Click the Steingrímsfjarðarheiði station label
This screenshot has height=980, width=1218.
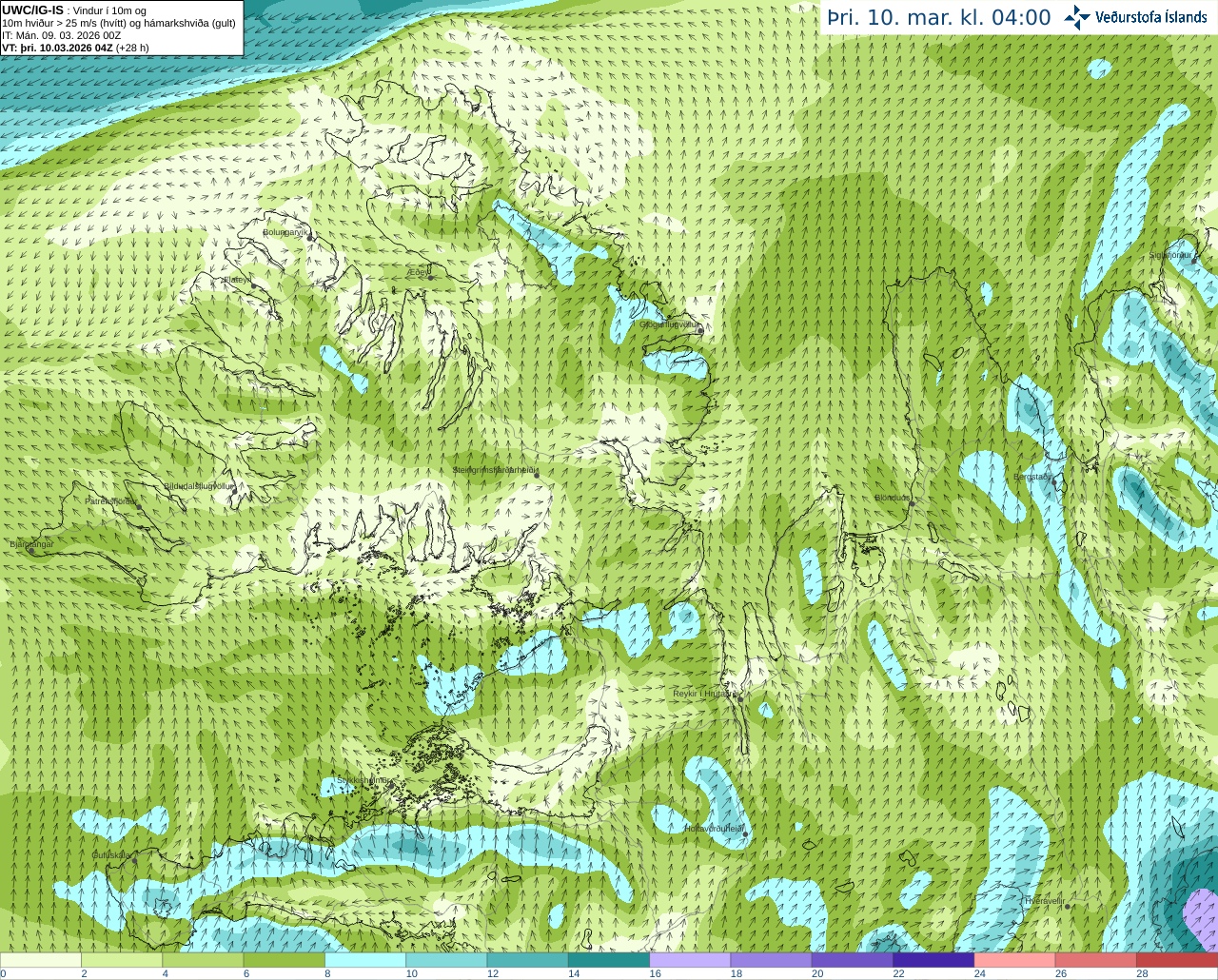pos(494,470)
